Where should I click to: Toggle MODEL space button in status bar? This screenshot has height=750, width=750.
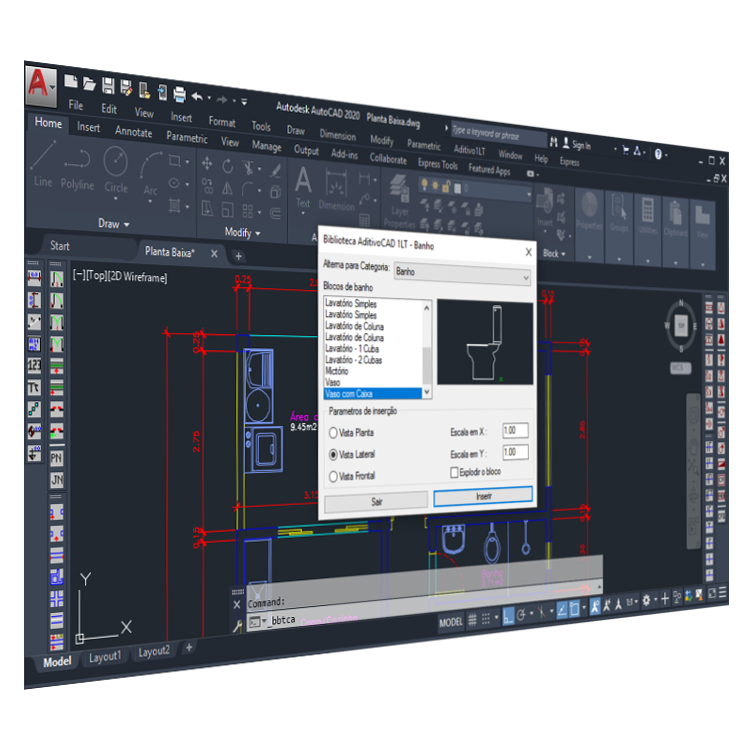tap(451, 622)
